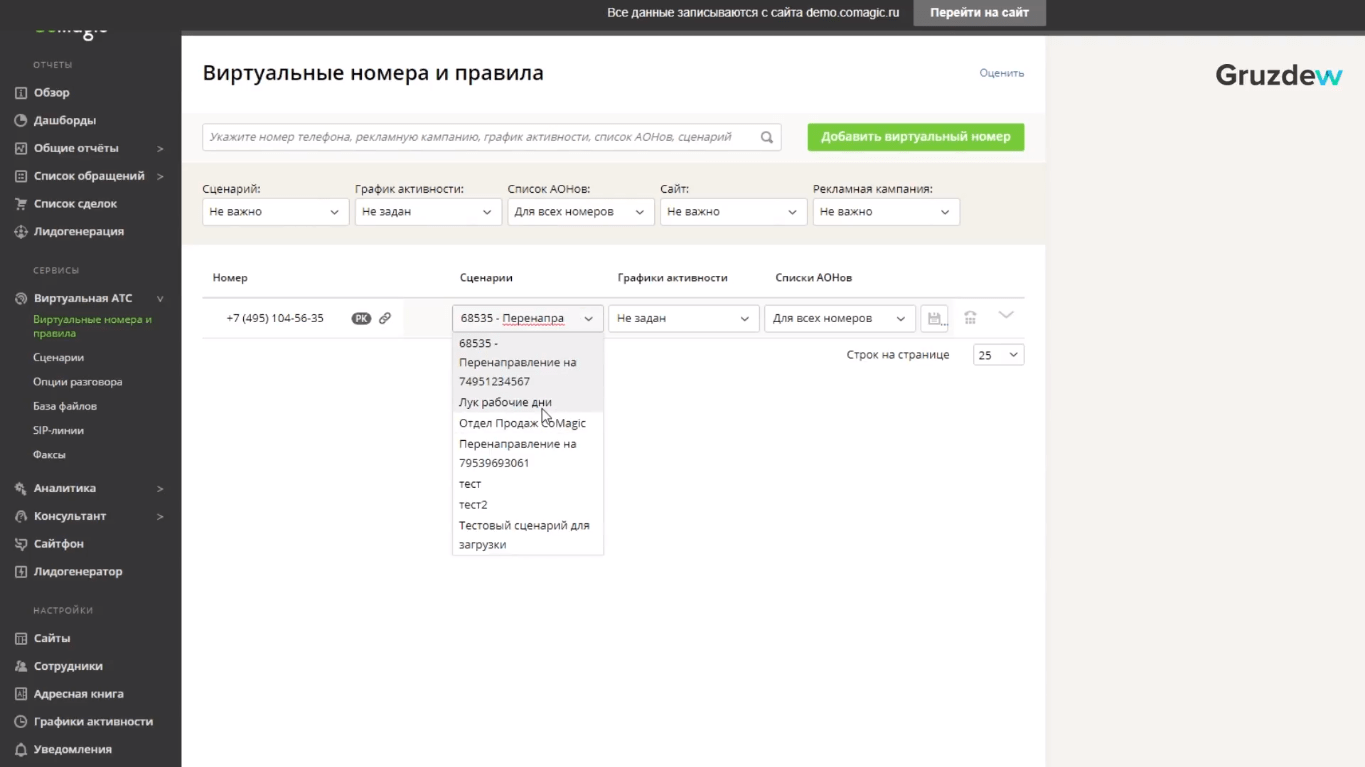Image resolution: width=1365 pixels, height=767 pixels.
Task: Open SIP-линии submenu item
Action: pos(58,431)
